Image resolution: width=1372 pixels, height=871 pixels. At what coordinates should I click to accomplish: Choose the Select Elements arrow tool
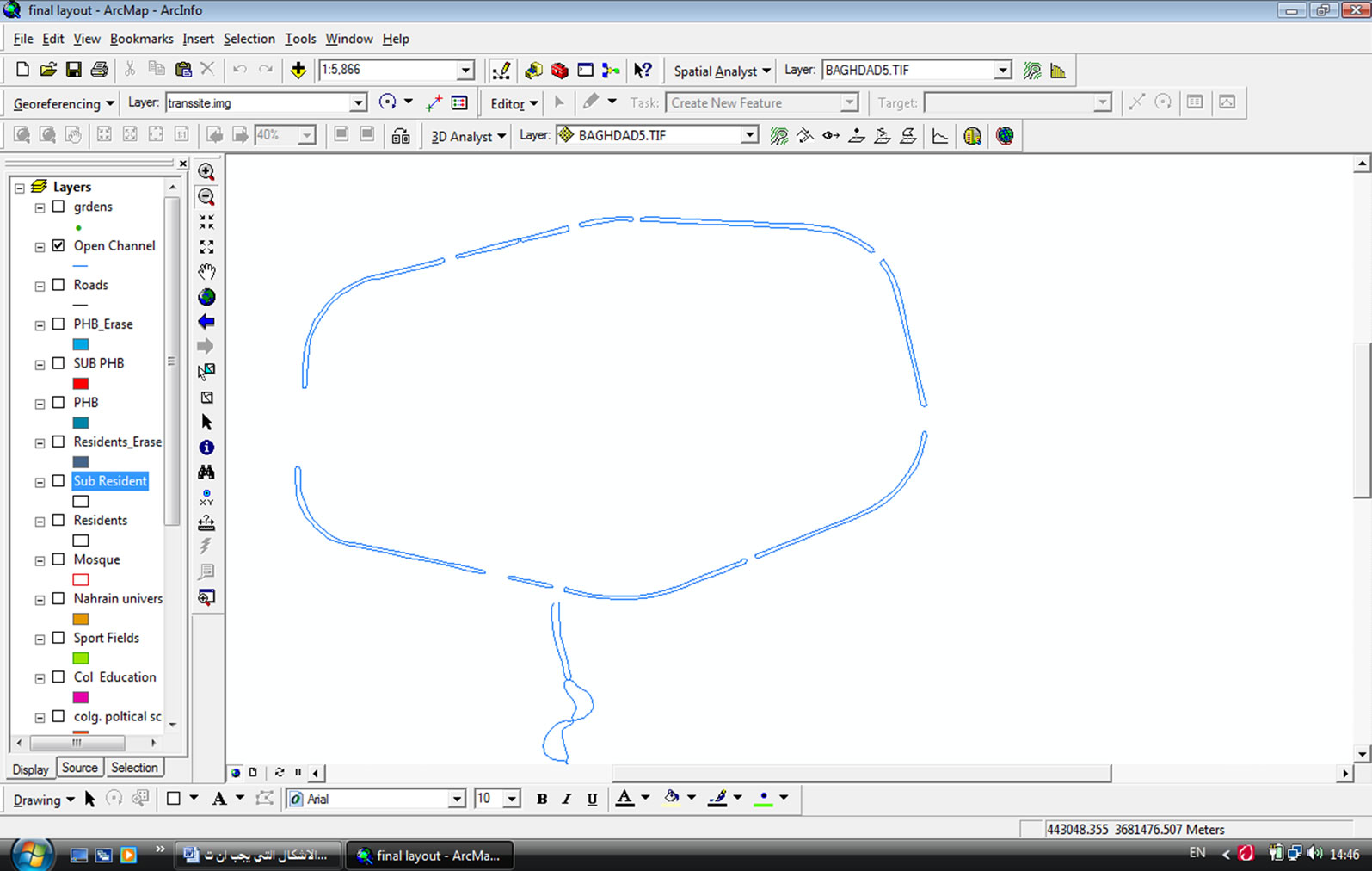pyautogui.click(x=206, y=422)
